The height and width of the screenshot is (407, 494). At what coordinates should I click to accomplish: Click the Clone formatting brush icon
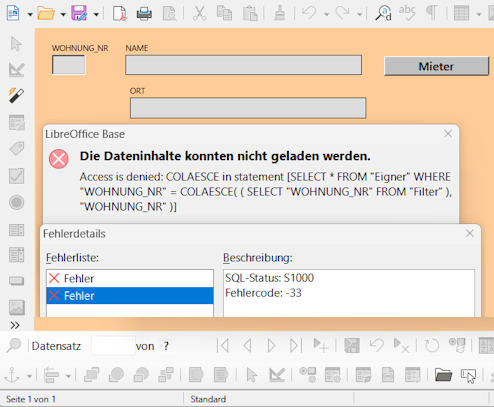coord(279,13)
